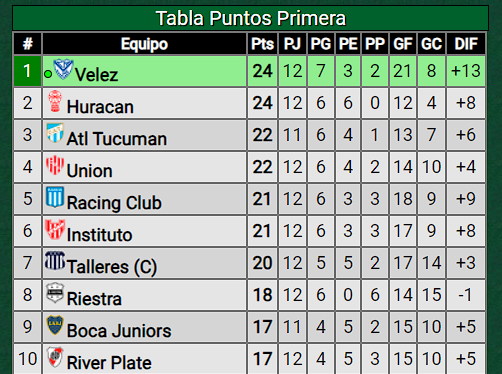Image resolution: width=502 pixels, height=374 pixels.
Task: Click the Tabla Puntos Primera title bar
Action: [251, 18]
